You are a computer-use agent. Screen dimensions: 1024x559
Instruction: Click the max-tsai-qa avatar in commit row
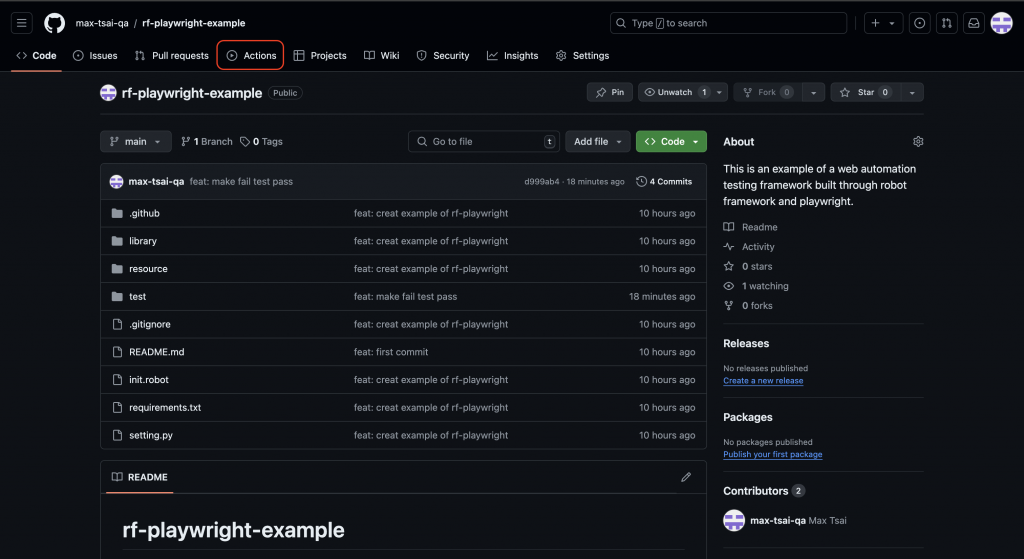pyautogui.click(x=116, y=182)
